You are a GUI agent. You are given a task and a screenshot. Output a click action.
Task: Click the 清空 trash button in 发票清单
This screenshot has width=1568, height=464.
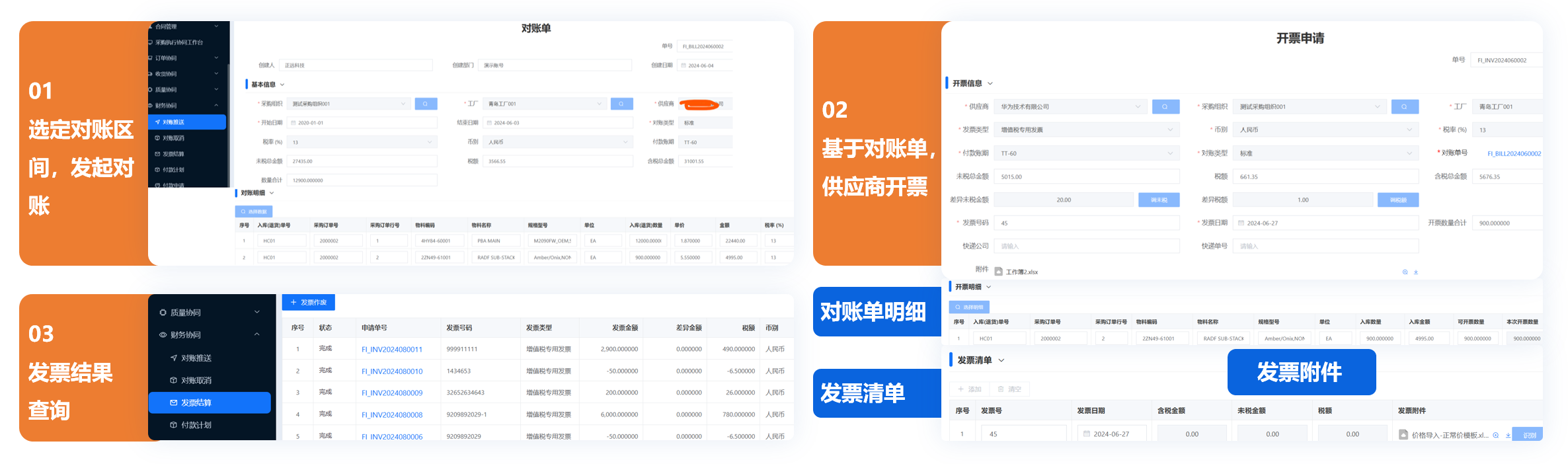pos(1009,389)
